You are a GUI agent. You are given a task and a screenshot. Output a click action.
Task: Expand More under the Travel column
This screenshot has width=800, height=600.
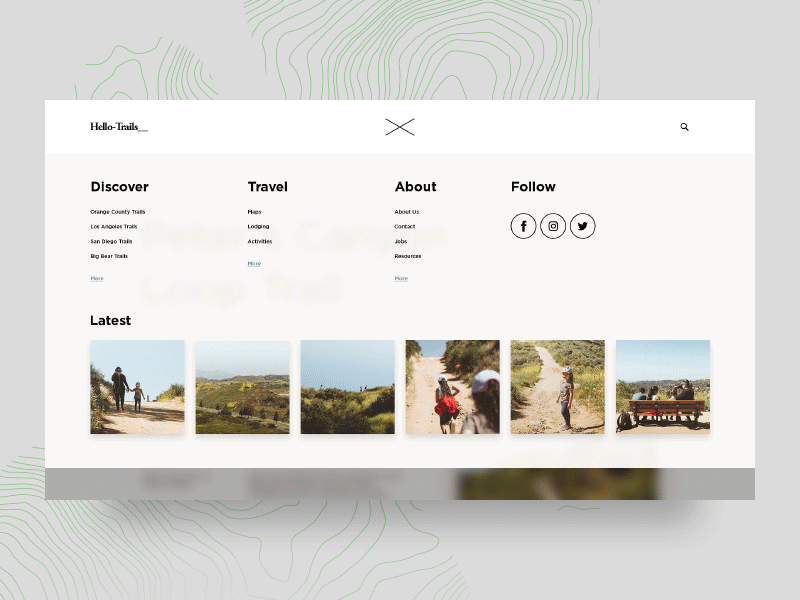pos(253,263)
